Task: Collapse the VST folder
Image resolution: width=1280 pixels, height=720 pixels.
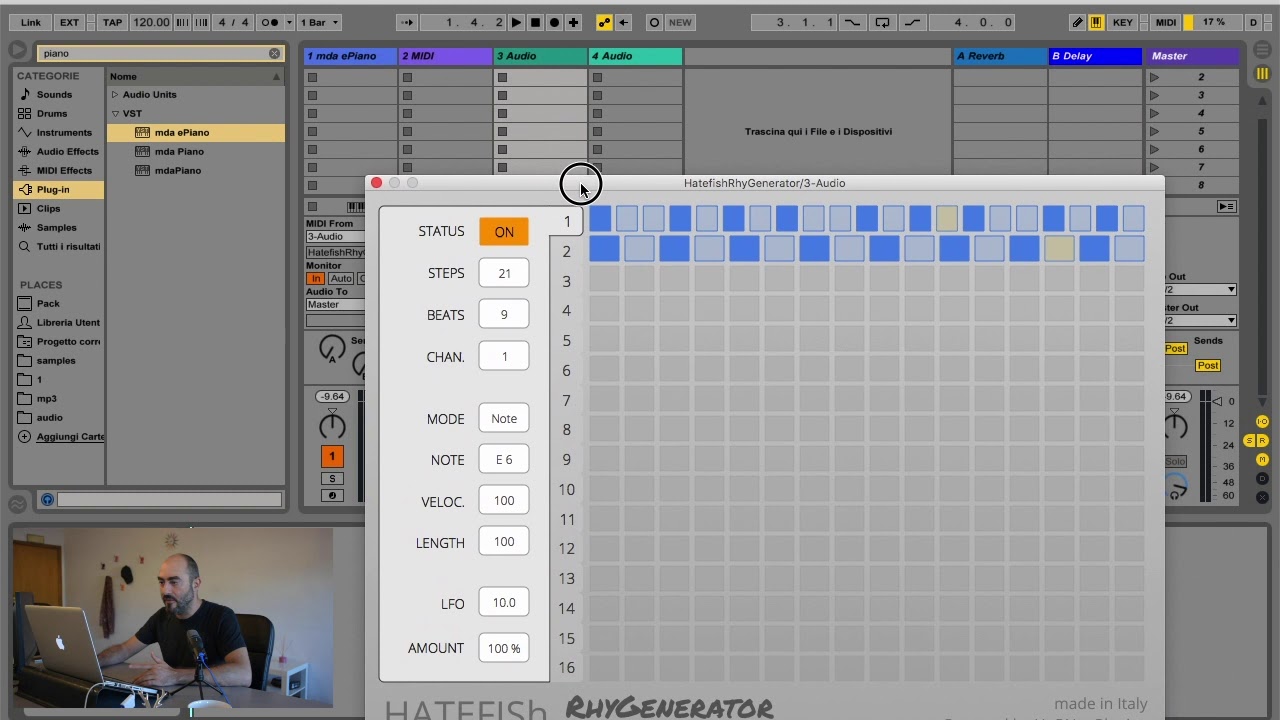Action: click(115, 114)
